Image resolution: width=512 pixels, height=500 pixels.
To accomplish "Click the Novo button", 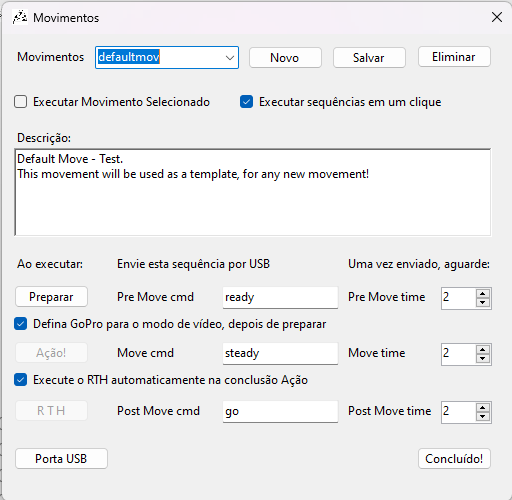I will [x=285, y=58].
